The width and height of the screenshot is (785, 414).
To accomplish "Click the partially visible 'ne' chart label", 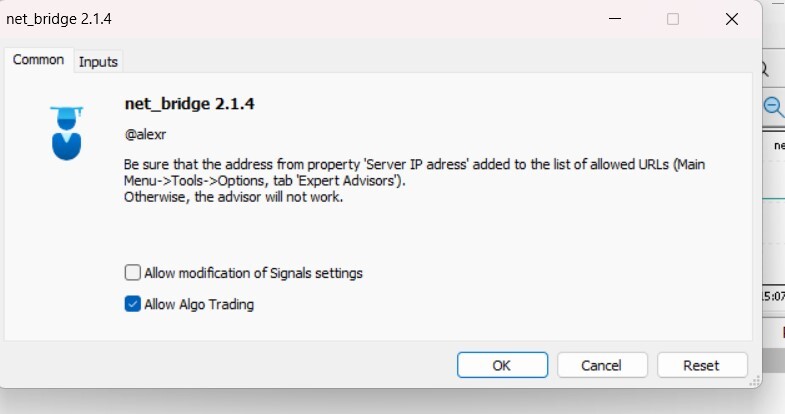I will pyautogui.click(x=778, y=145).
